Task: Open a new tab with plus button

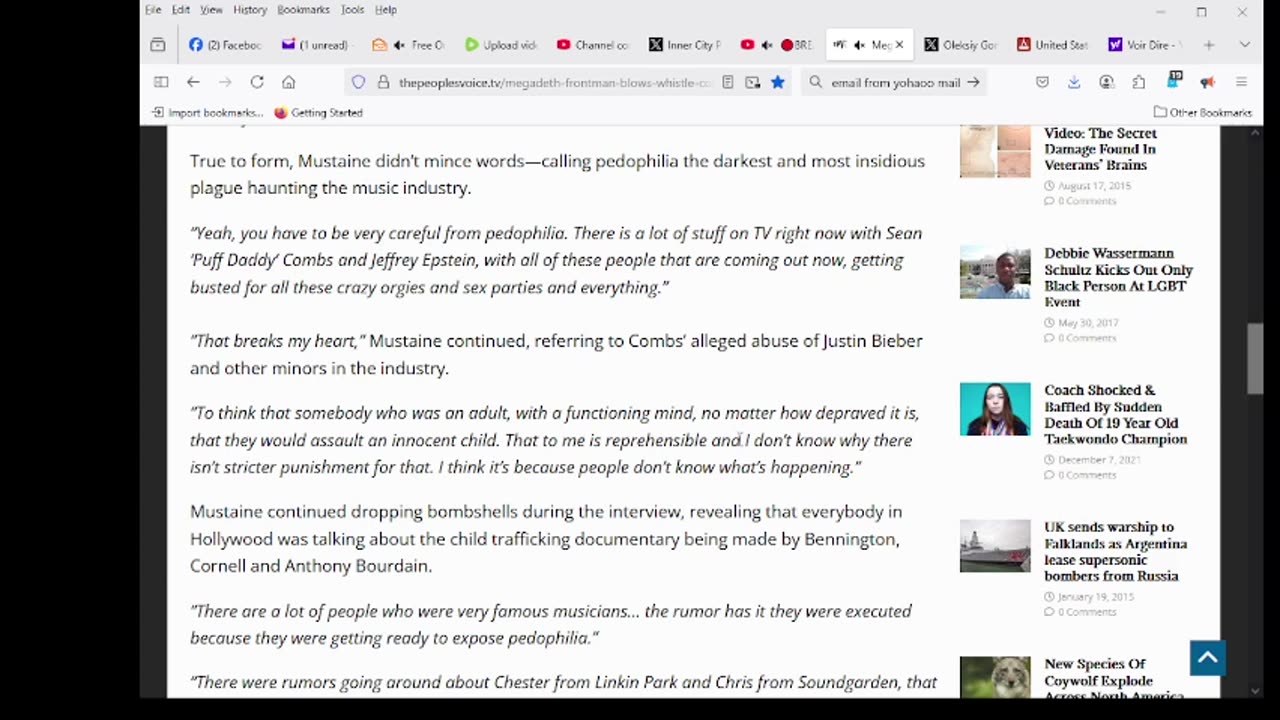Action: [1208, 45]
